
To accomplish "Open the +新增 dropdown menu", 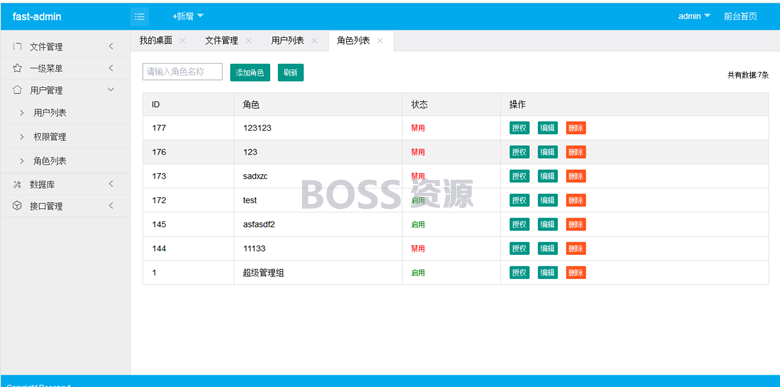I will [x=188, y=16].
